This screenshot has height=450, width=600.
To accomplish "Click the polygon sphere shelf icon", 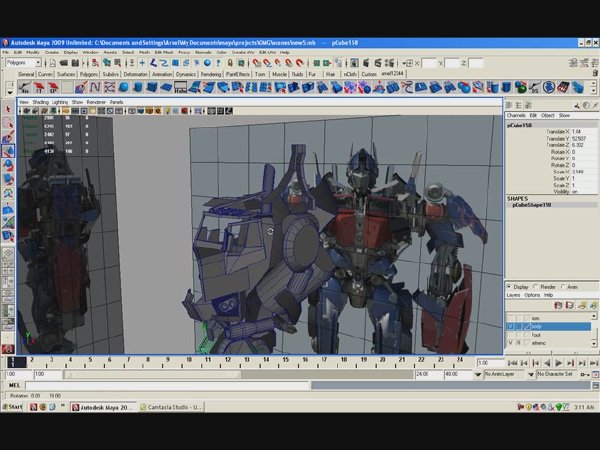I will click(124, 88).
